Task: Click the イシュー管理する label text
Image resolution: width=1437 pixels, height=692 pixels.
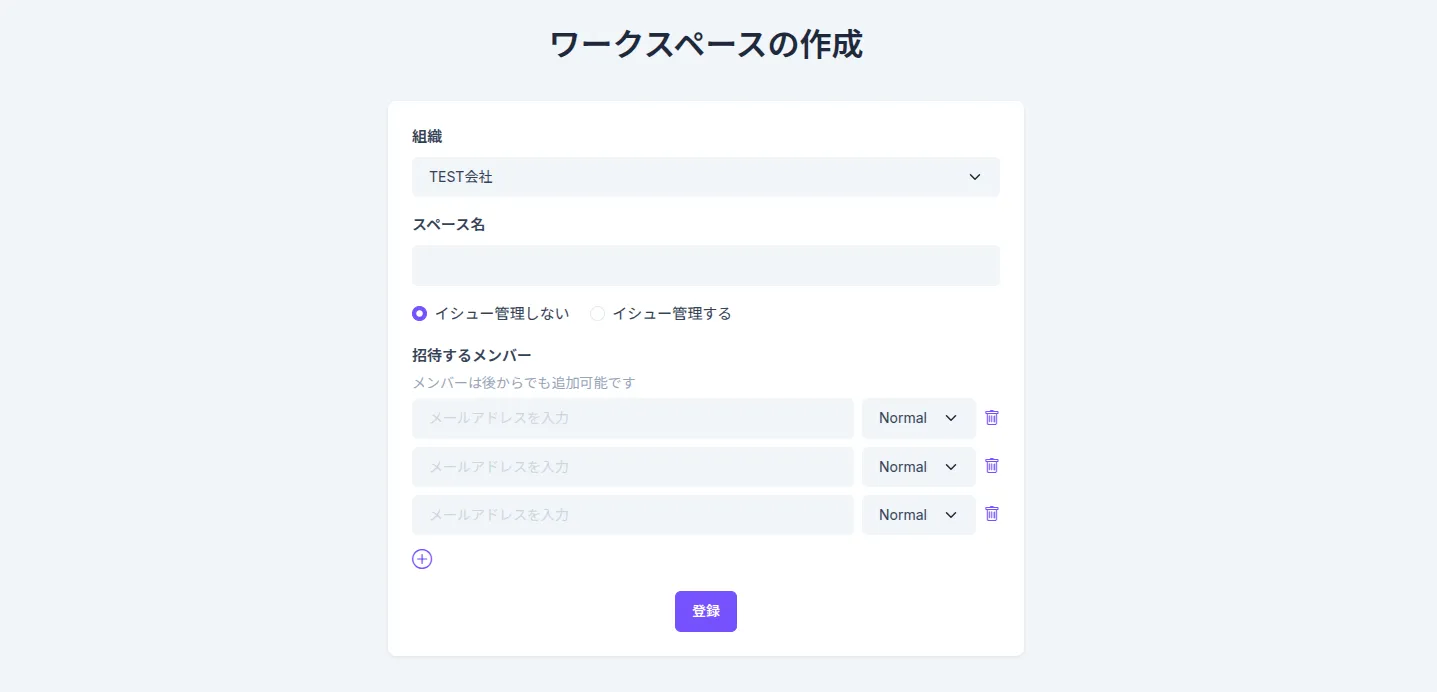Action: [672, 313]
